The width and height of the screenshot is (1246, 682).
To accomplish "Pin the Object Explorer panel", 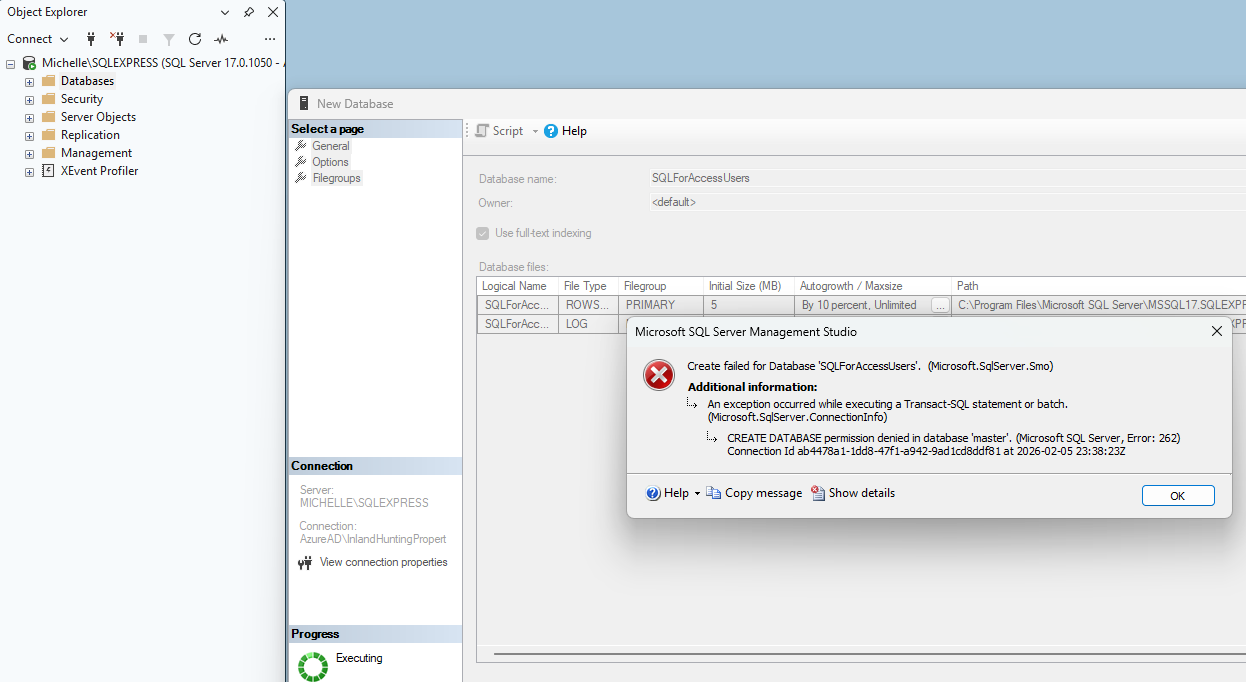I will pos(249,12).
